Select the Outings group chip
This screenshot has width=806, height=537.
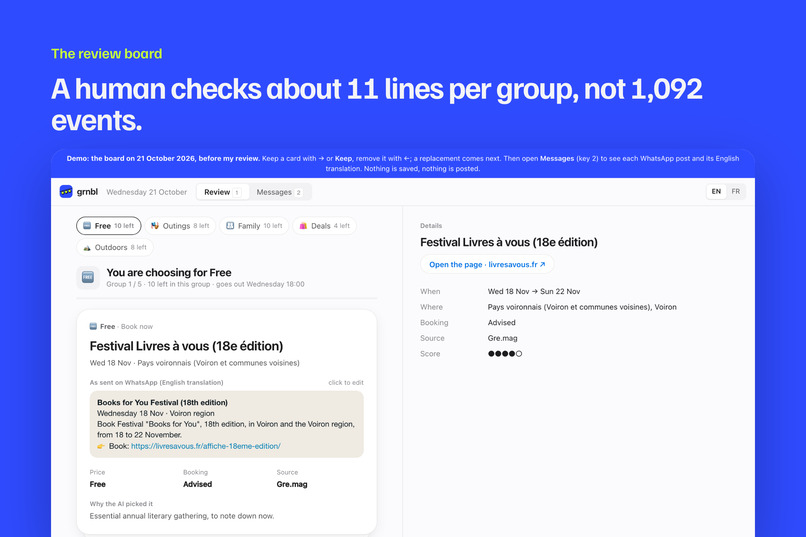pos(180,226)
